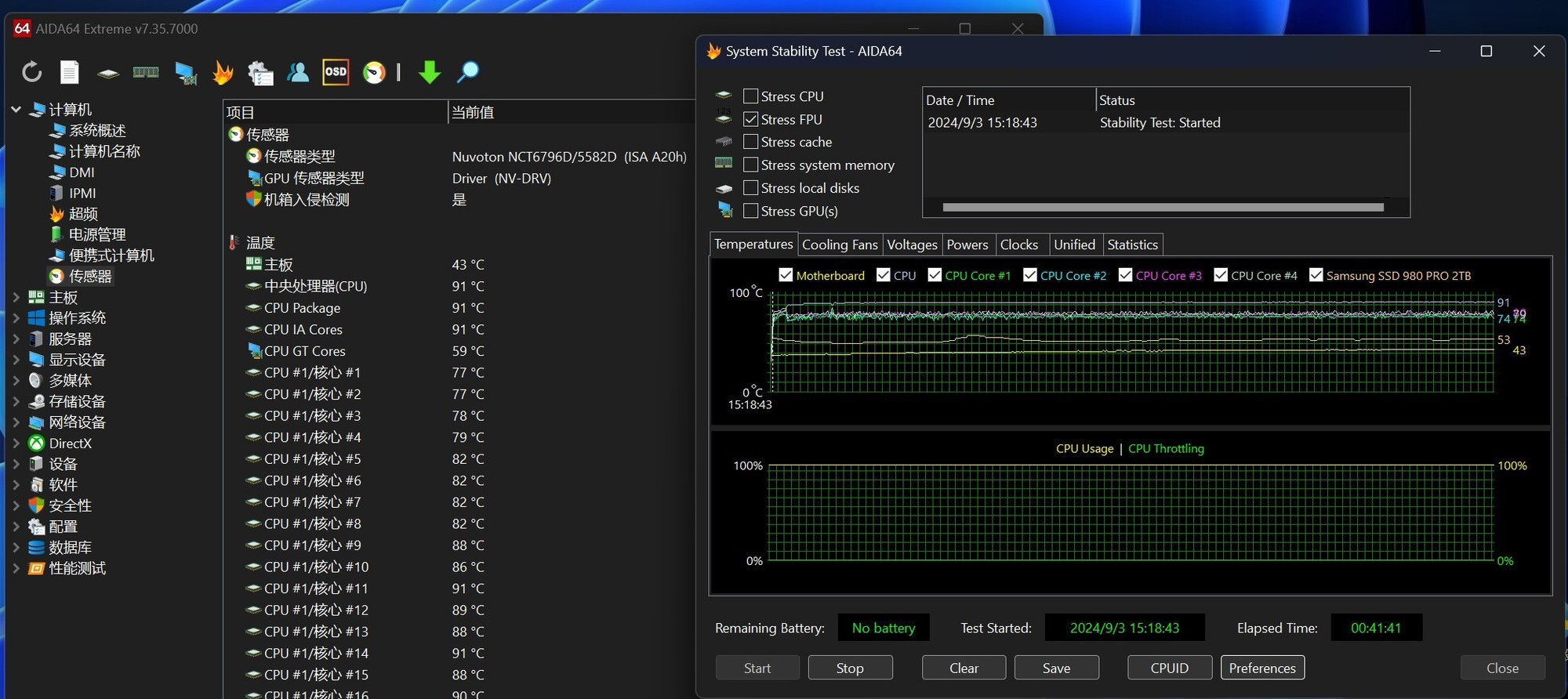The height and width of the screenshot is (699, 1568).
Task: Click the DirectX Xbox icon in tree
Action: coord(36,443)
